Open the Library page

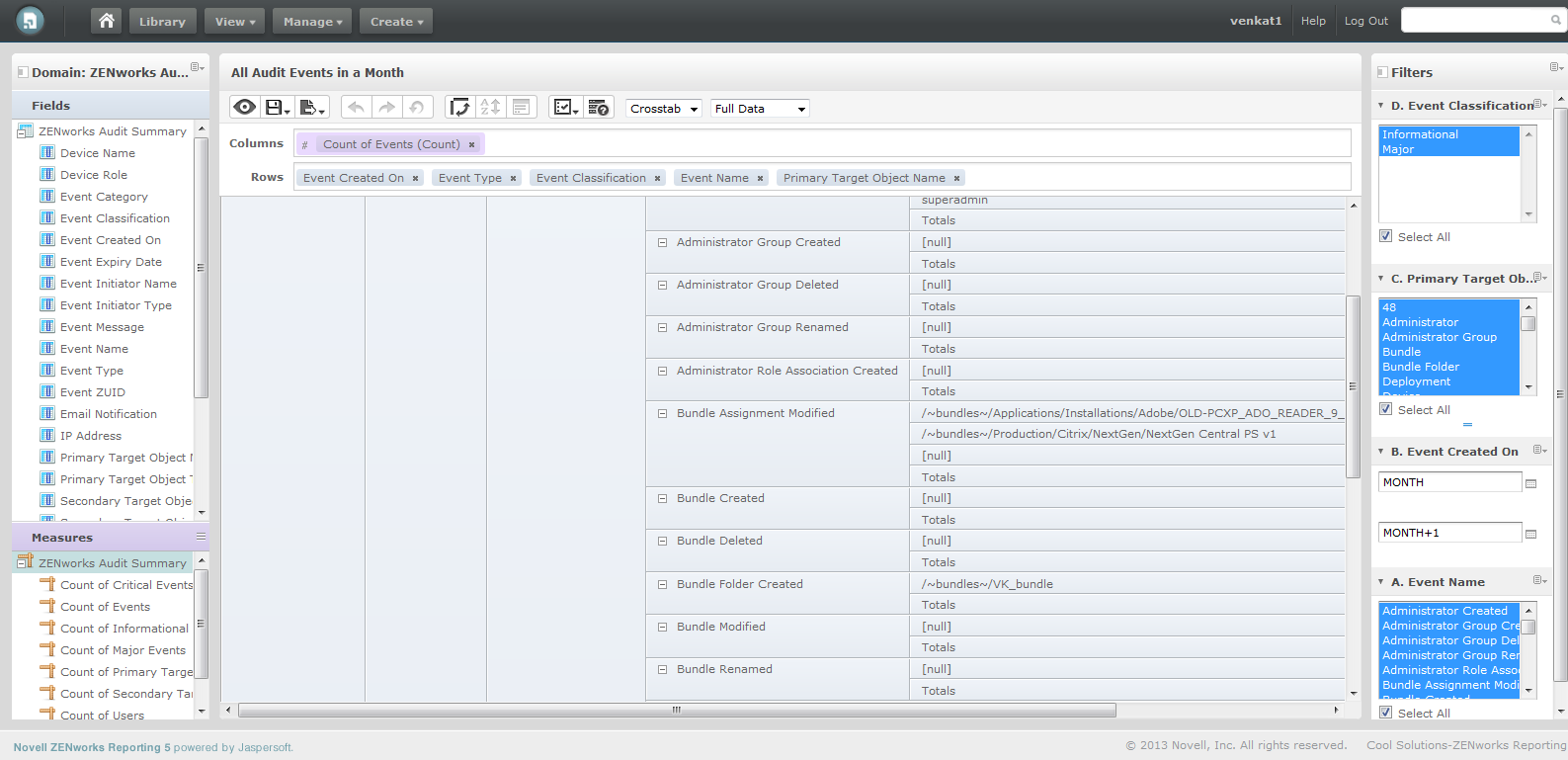pyautogui.click(x=162, y=21)
